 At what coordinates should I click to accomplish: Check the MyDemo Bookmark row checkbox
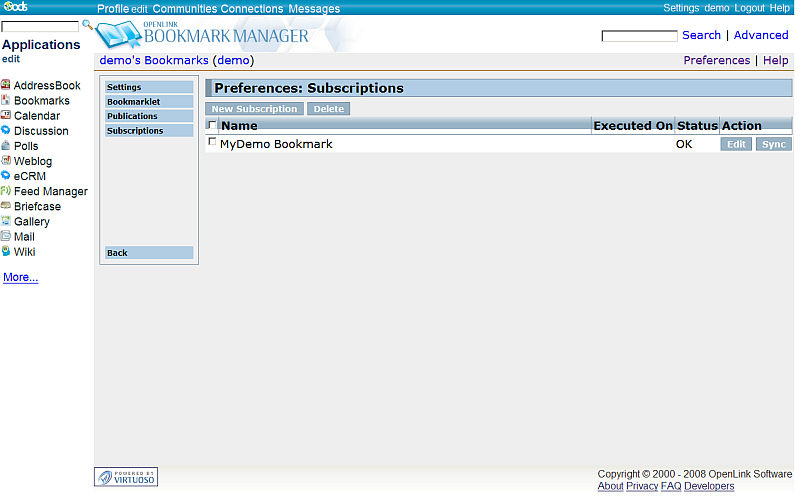pyautogui.click(x=211, y=143)
